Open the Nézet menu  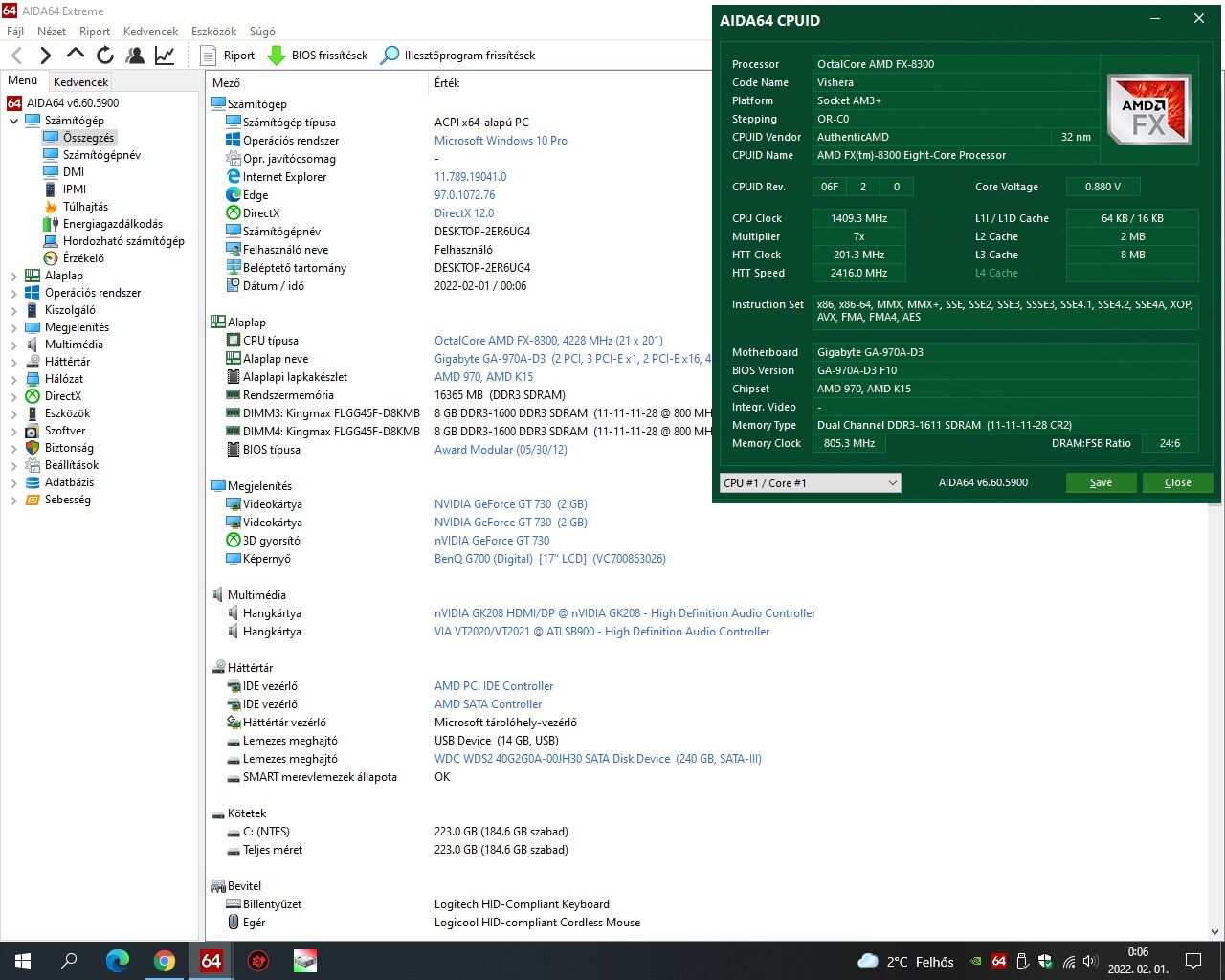coord(52,31)
